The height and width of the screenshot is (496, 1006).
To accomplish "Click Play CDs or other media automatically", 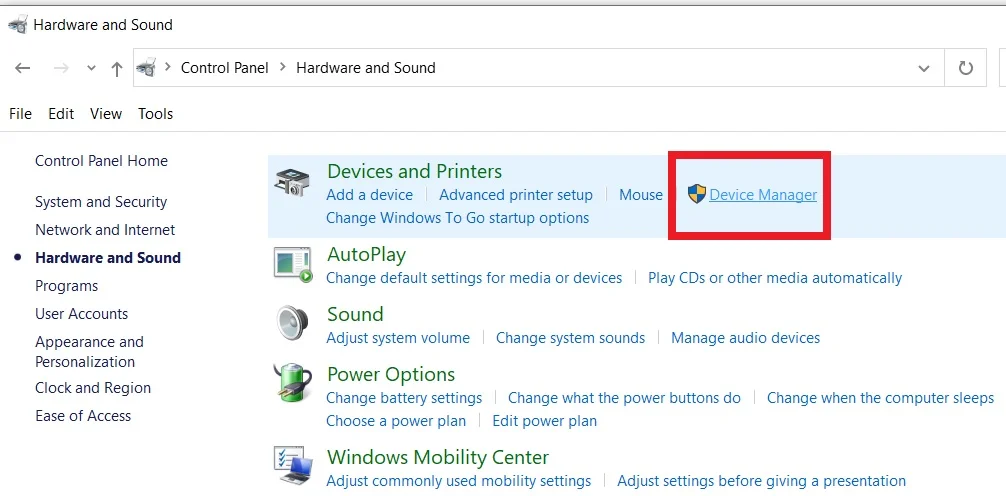I will click(x=775, y=278).
